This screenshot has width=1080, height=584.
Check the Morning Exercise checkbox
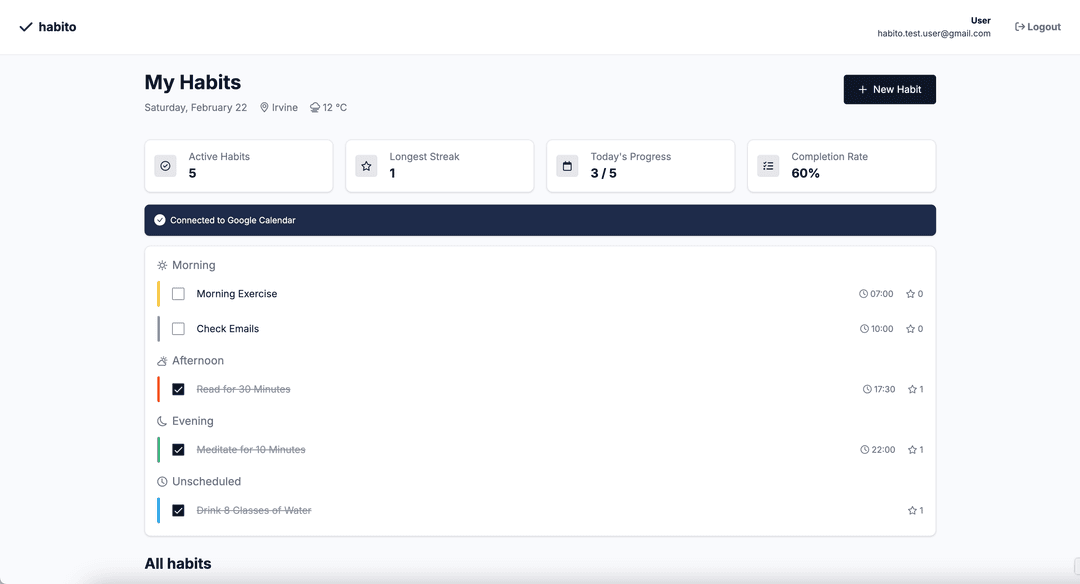coord(178,294)
